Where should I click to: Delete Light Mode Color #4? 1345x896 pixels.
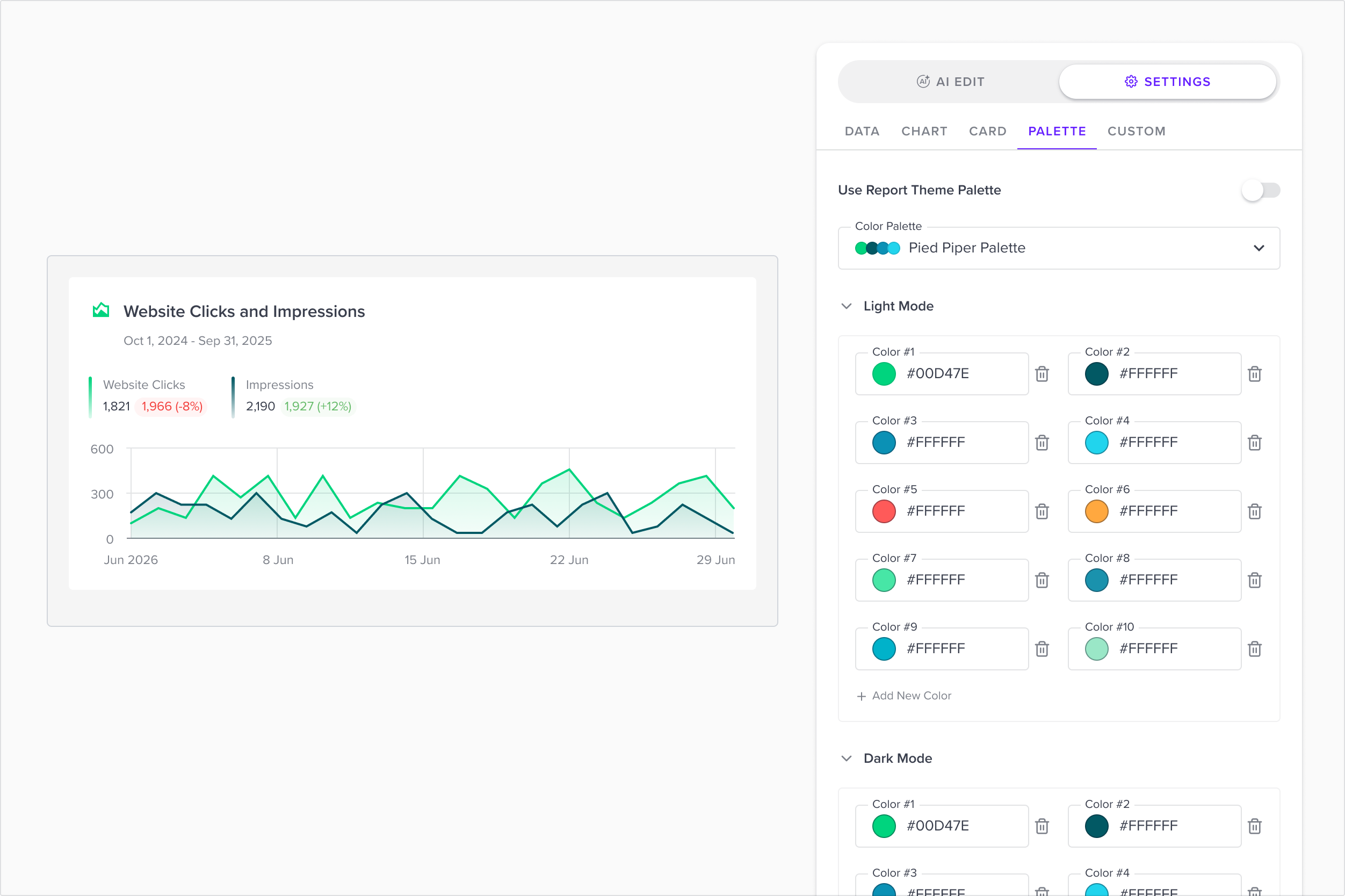pos(1255,442)
